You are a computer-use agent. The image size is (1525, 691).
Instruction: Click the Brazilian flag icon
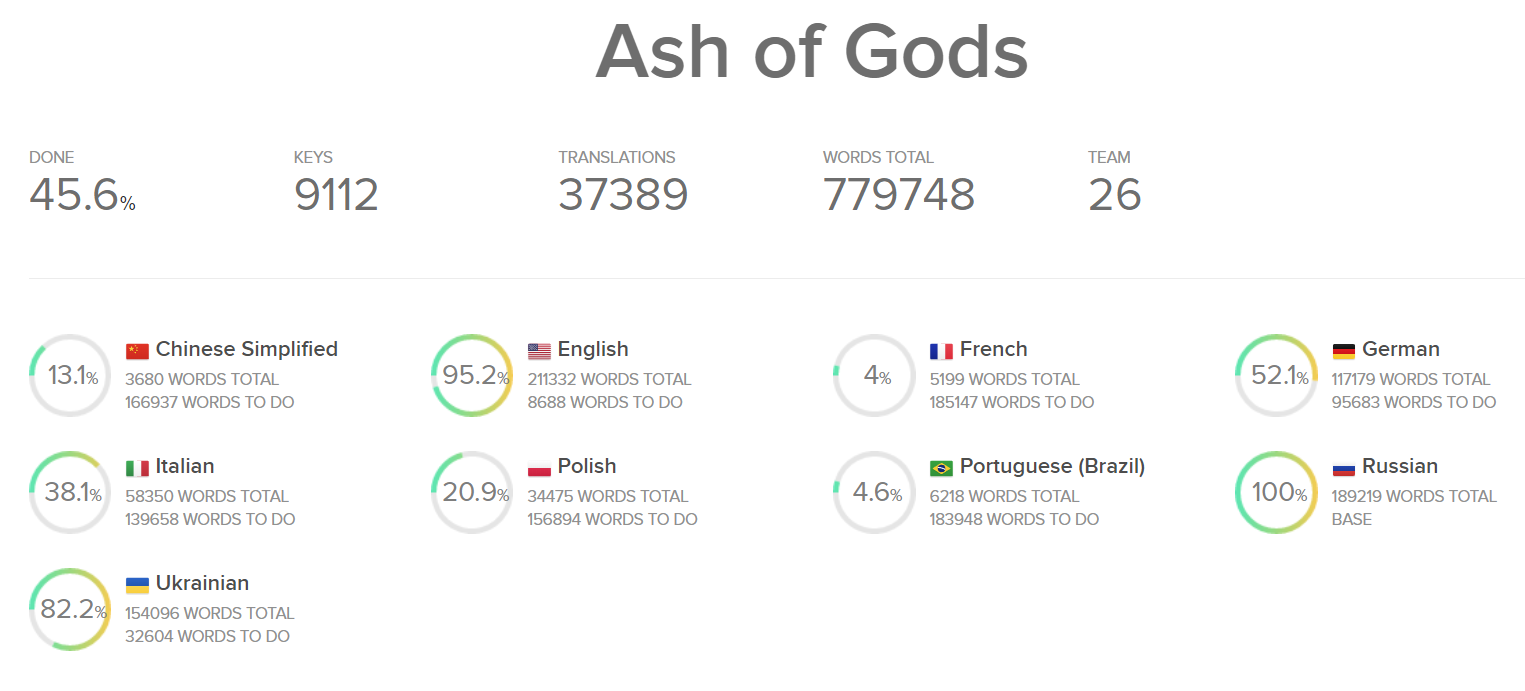pyautogui.click(x=941, y=468)
